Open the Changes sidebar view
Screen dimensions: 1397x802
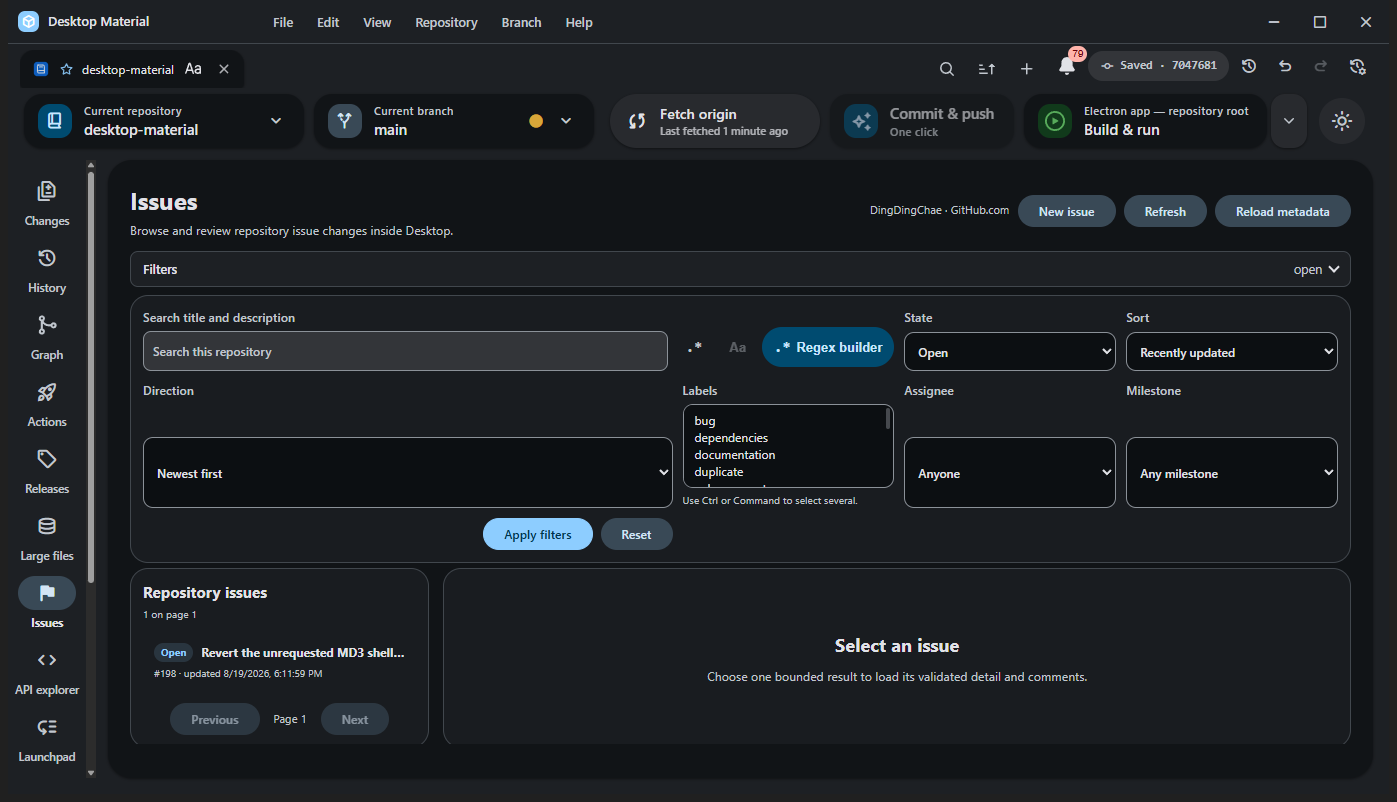(47, 204)
